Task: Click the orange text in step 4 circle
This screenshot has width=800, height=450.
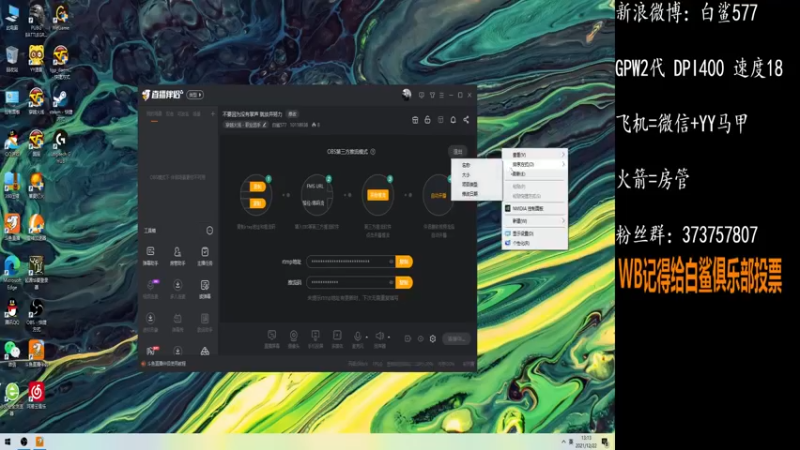Action: pos(439,195)
